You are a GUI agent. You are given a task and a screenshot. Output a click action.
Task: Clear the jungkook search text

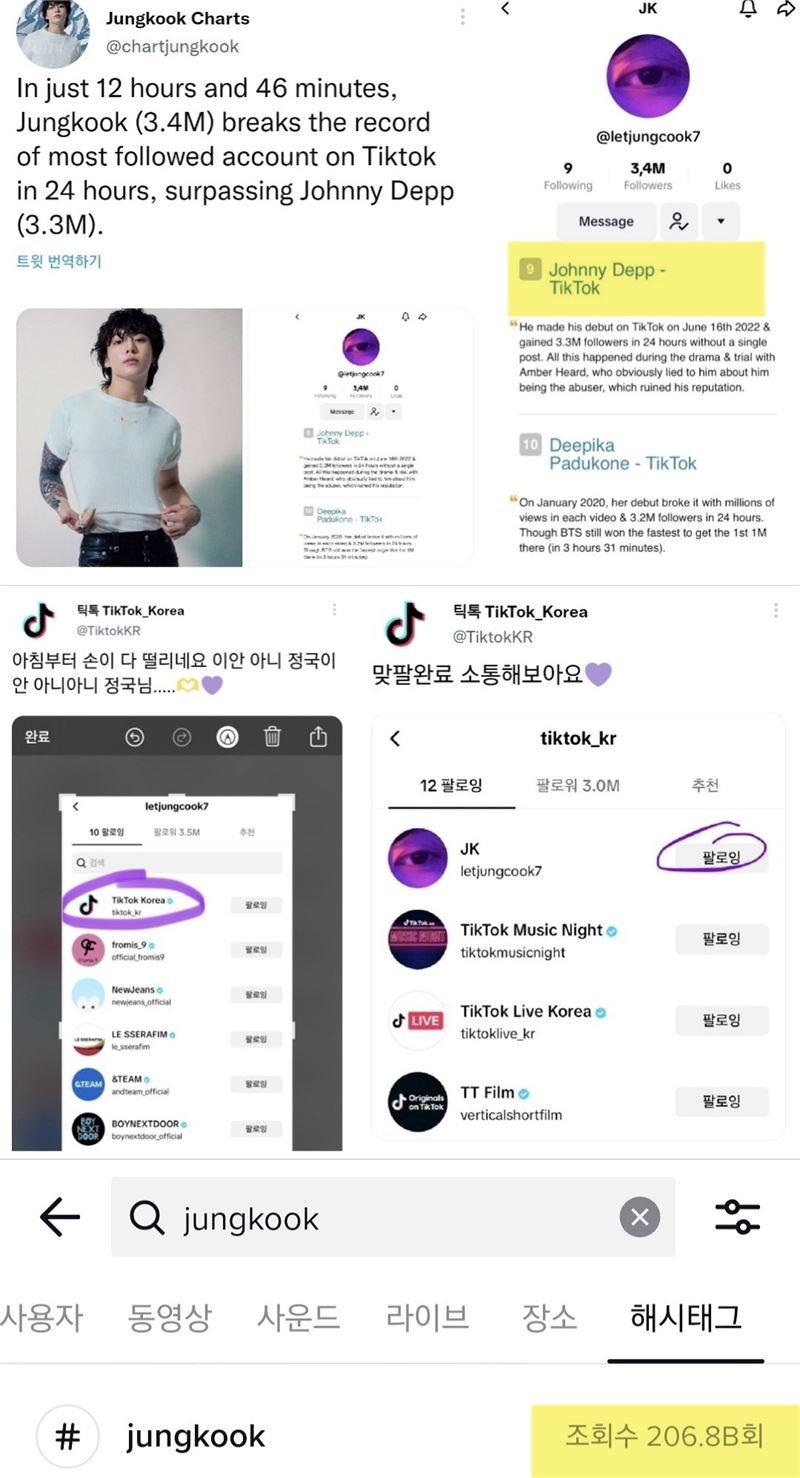coord(640,1217)
